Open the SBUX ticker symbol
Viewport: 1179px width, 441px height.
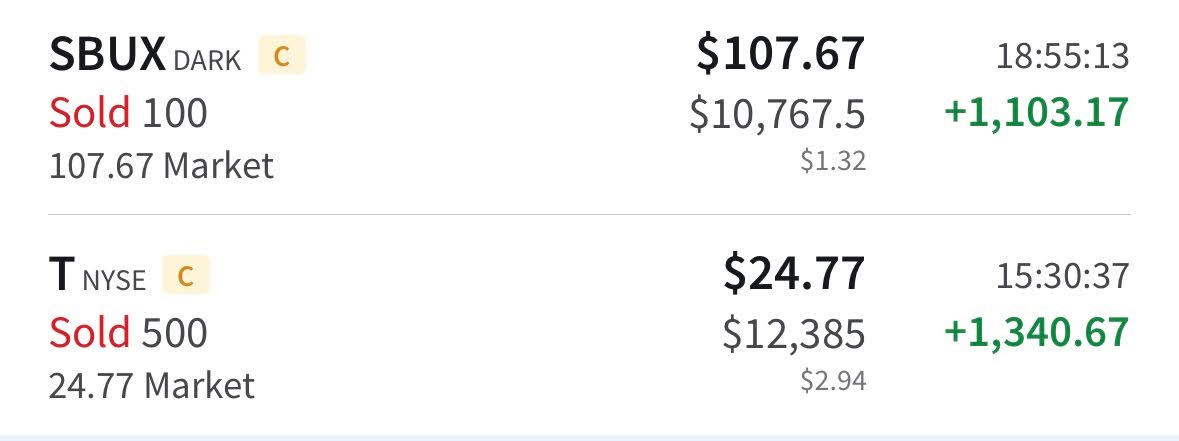click(108, 54)
